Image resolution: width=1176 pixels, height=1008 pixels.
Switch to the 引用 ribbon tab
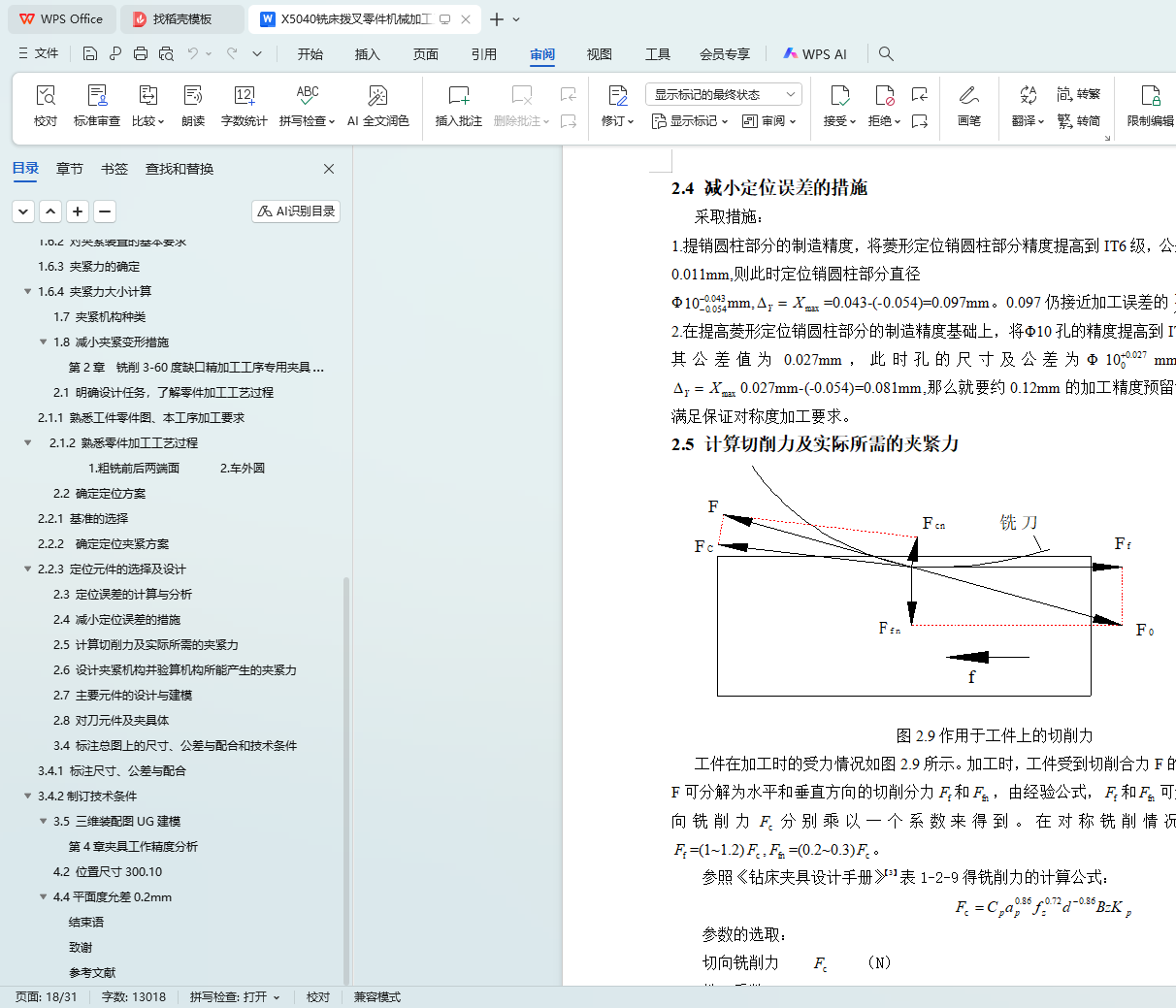click(484, 54)
